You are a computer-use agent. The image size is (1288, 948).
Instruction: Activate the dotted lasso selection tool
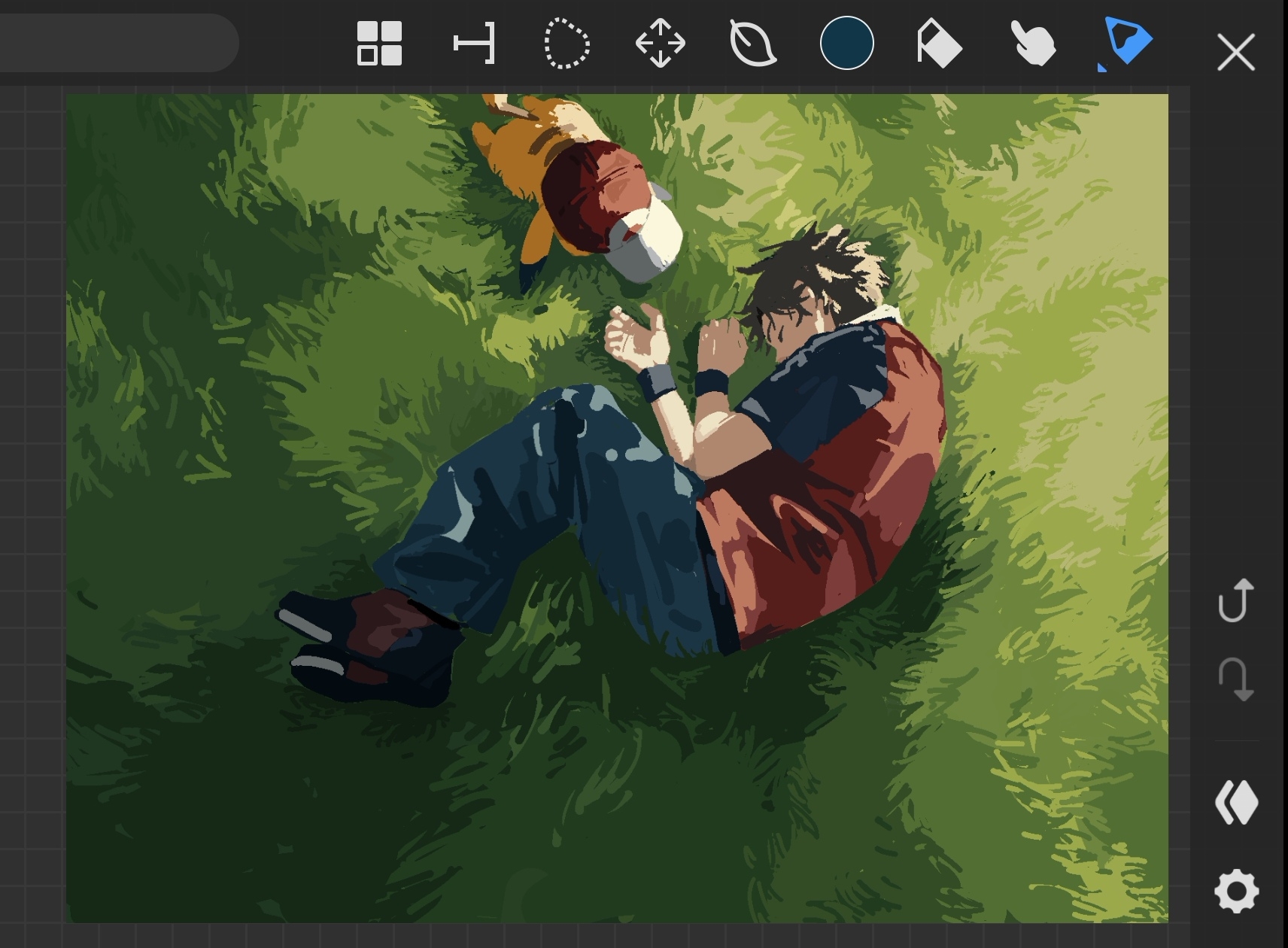click(x=567, y=44)
